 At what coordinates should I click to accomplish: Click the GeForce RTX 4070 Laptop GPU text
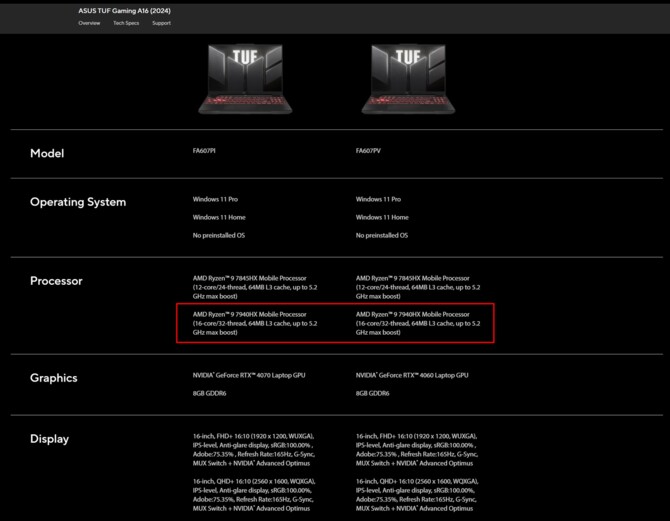[x=249, y=375]
